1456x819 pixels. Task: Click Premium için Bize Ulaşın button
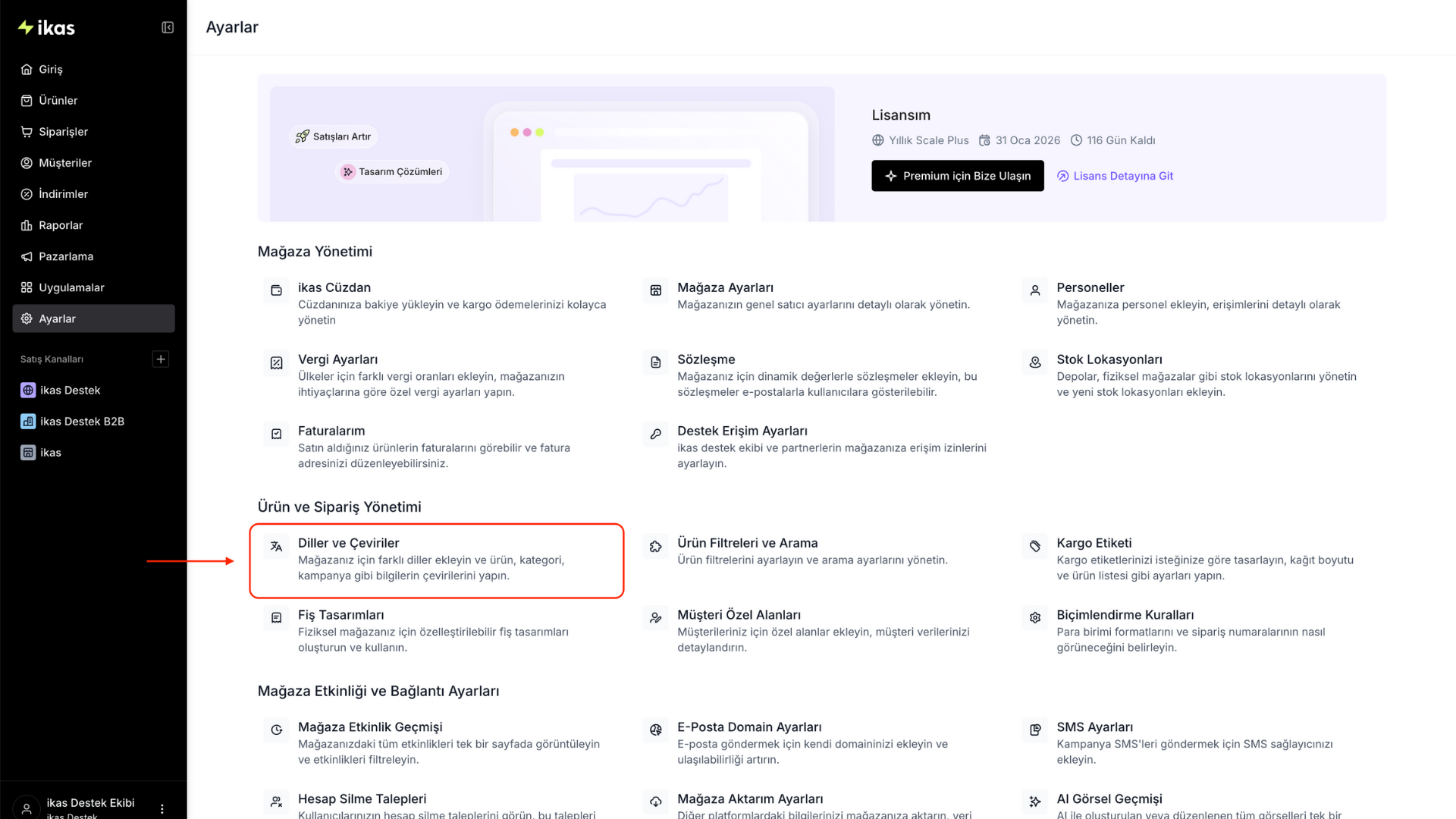click(x=957, y=176)
